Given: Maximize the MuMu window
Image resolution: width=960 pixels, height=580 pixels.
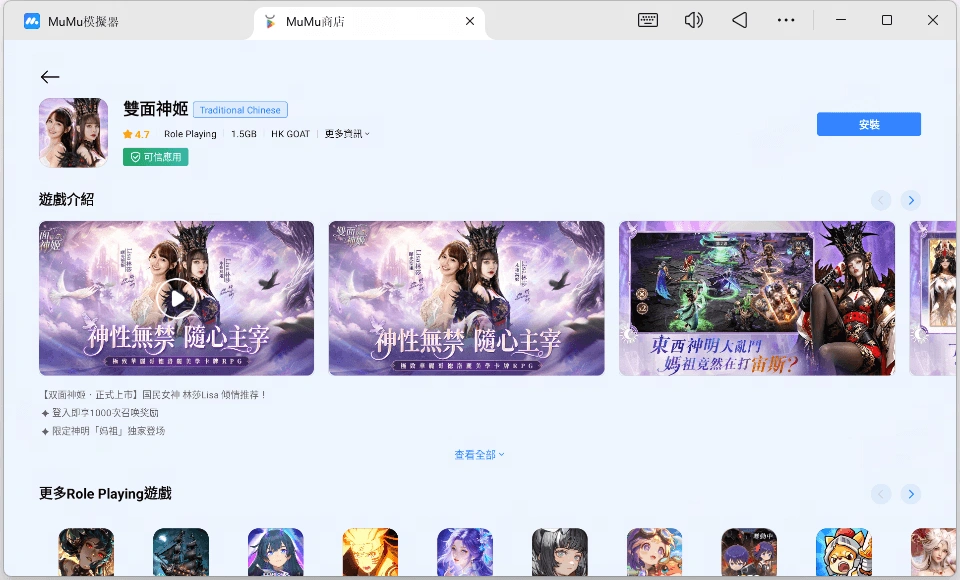Looking at the screenshot, I should click(887, 20).
